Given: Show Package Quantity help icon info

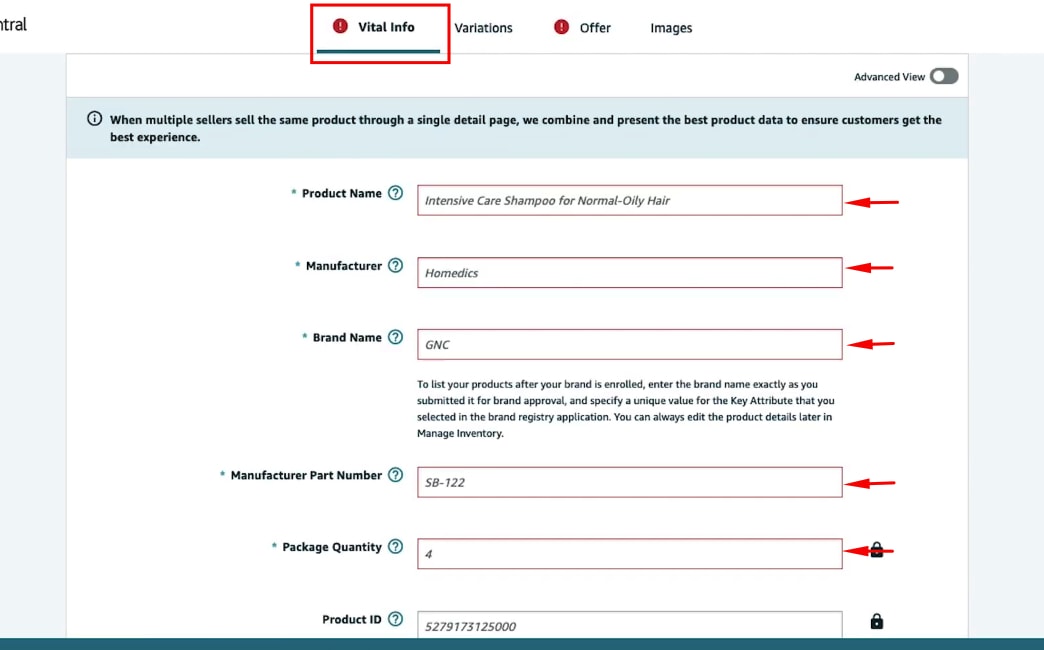Looking at the screenshot, I should tap(395, 546).
